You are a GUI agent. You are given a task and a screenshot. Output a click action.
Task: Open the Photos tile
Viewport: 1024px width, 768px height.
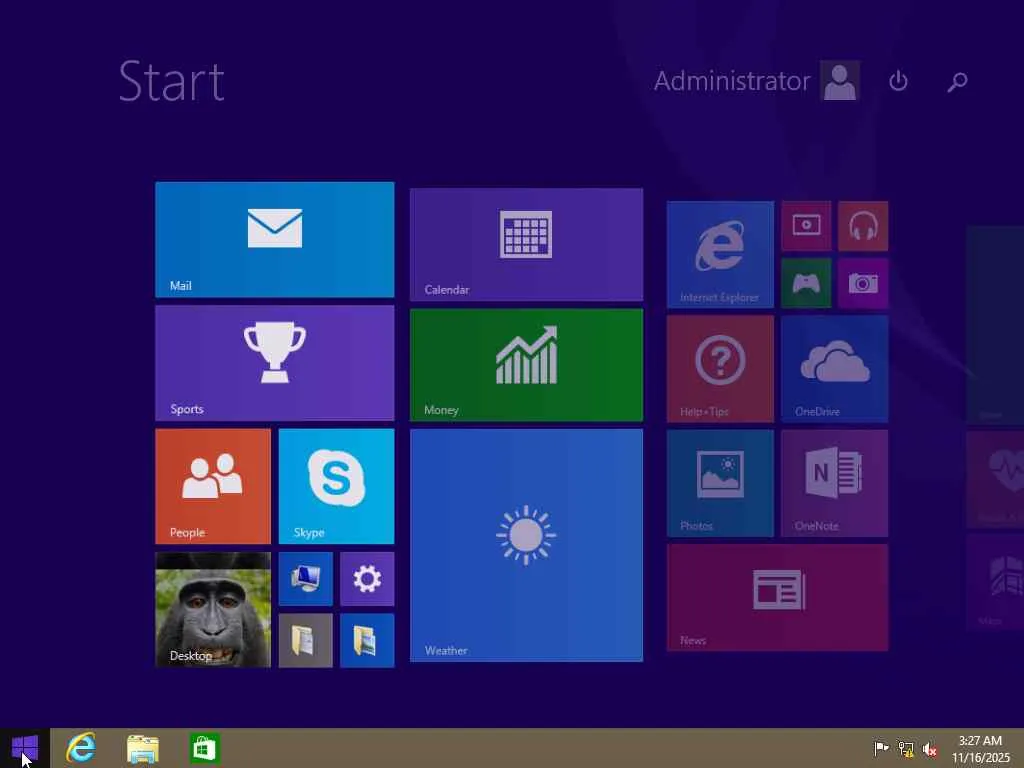coord(720,483)
